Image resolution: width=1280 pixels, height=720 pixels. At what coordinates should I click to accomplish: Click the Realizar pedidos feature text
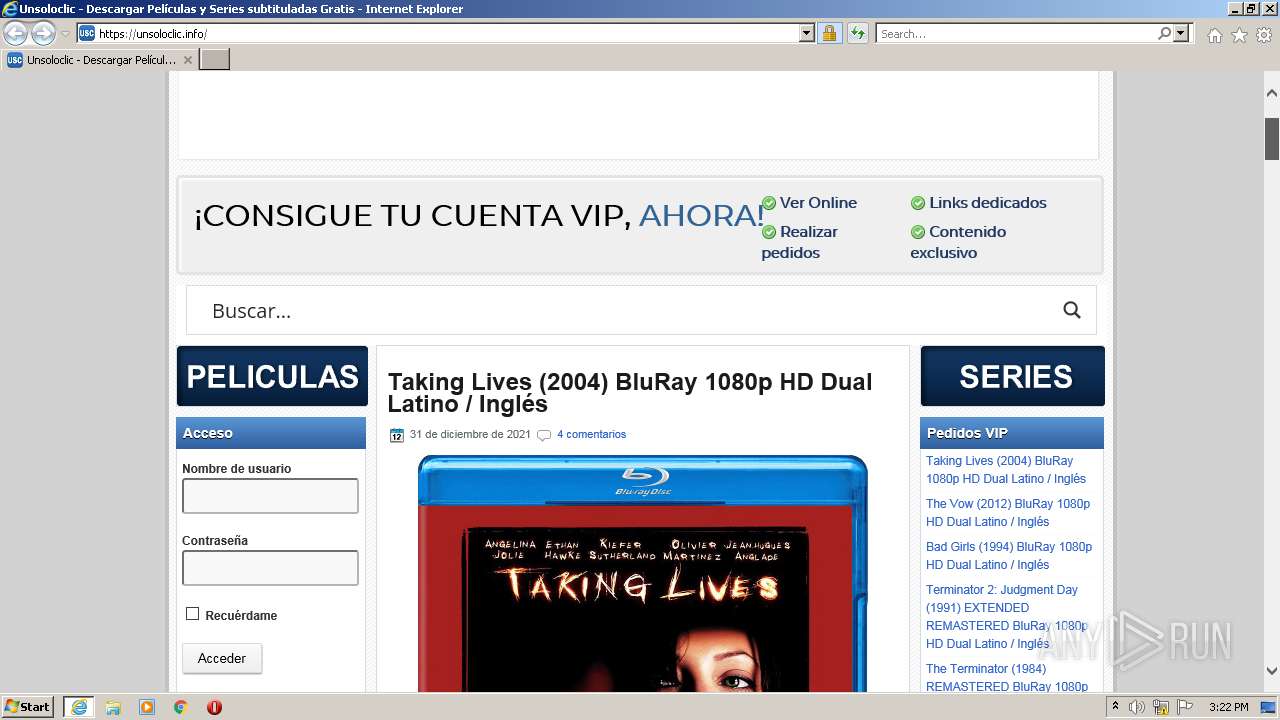coord(800,242)
